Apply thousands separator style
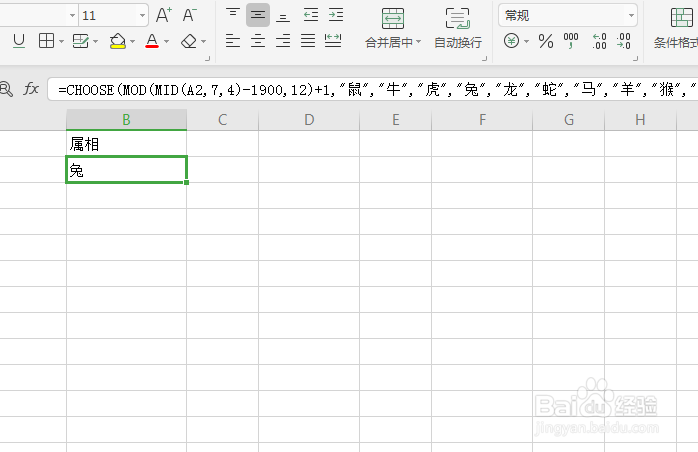 click(571, 41)
